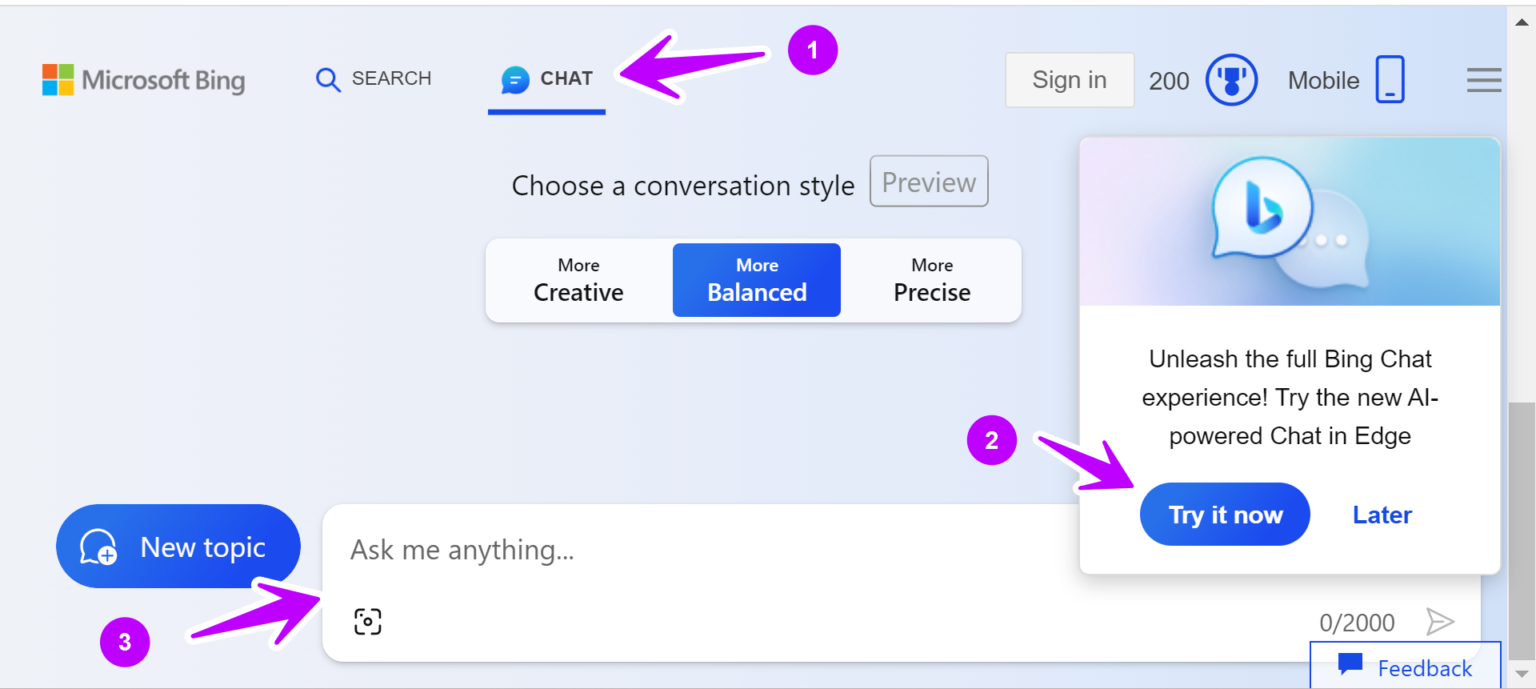Open the Feedback button
Viewport: 1536px width, 689px height.
[x=1406, y=667]
